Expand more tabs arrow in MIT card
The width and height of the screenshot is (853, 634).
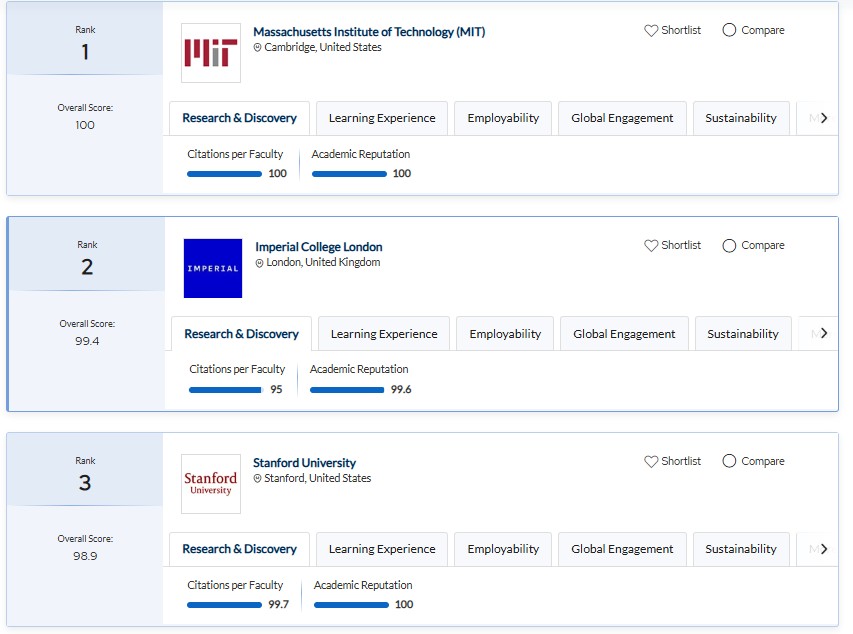[824, 118]
